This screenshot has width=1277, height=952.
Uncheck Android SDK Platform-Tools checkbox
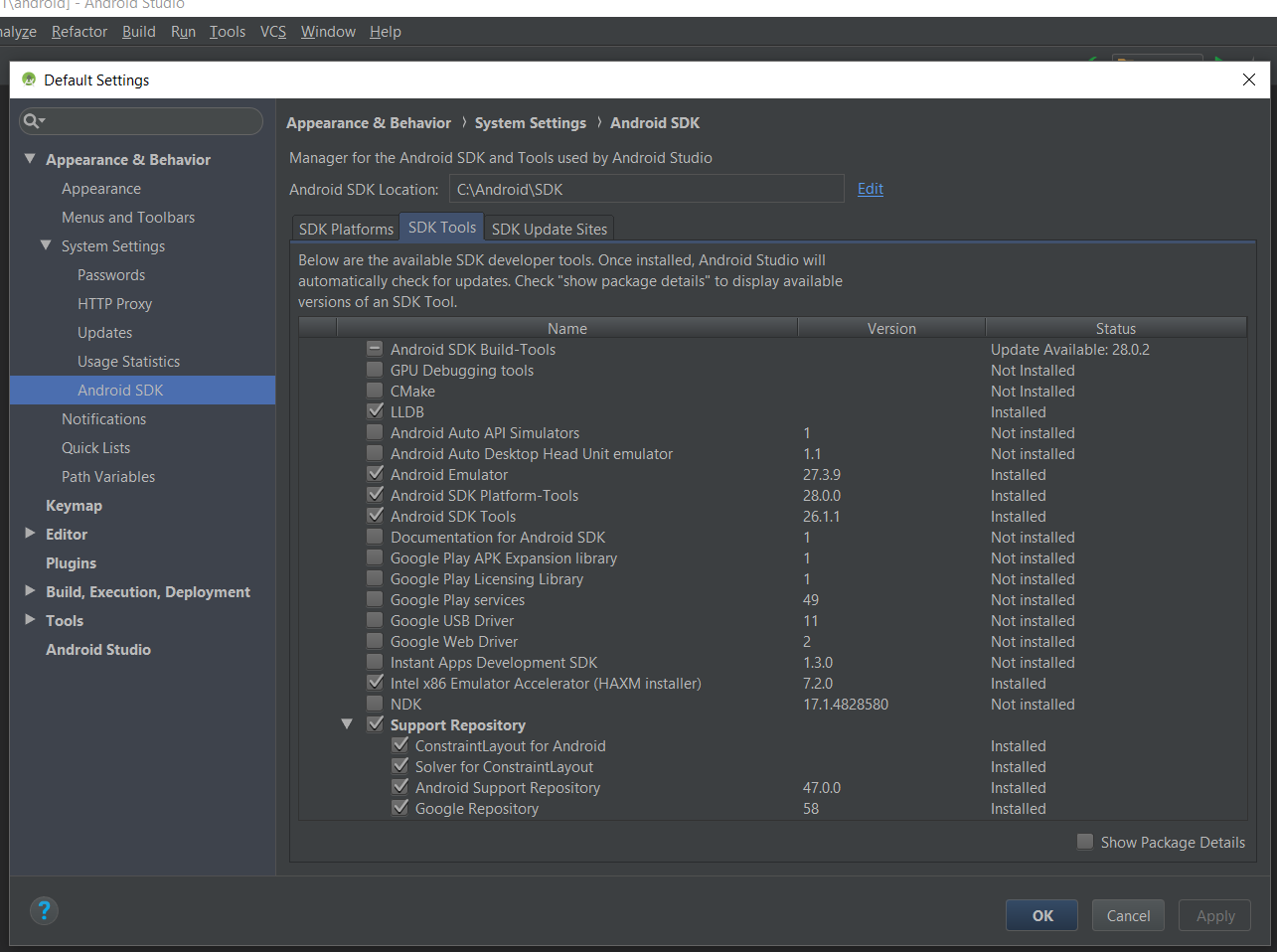click(375, 495)
